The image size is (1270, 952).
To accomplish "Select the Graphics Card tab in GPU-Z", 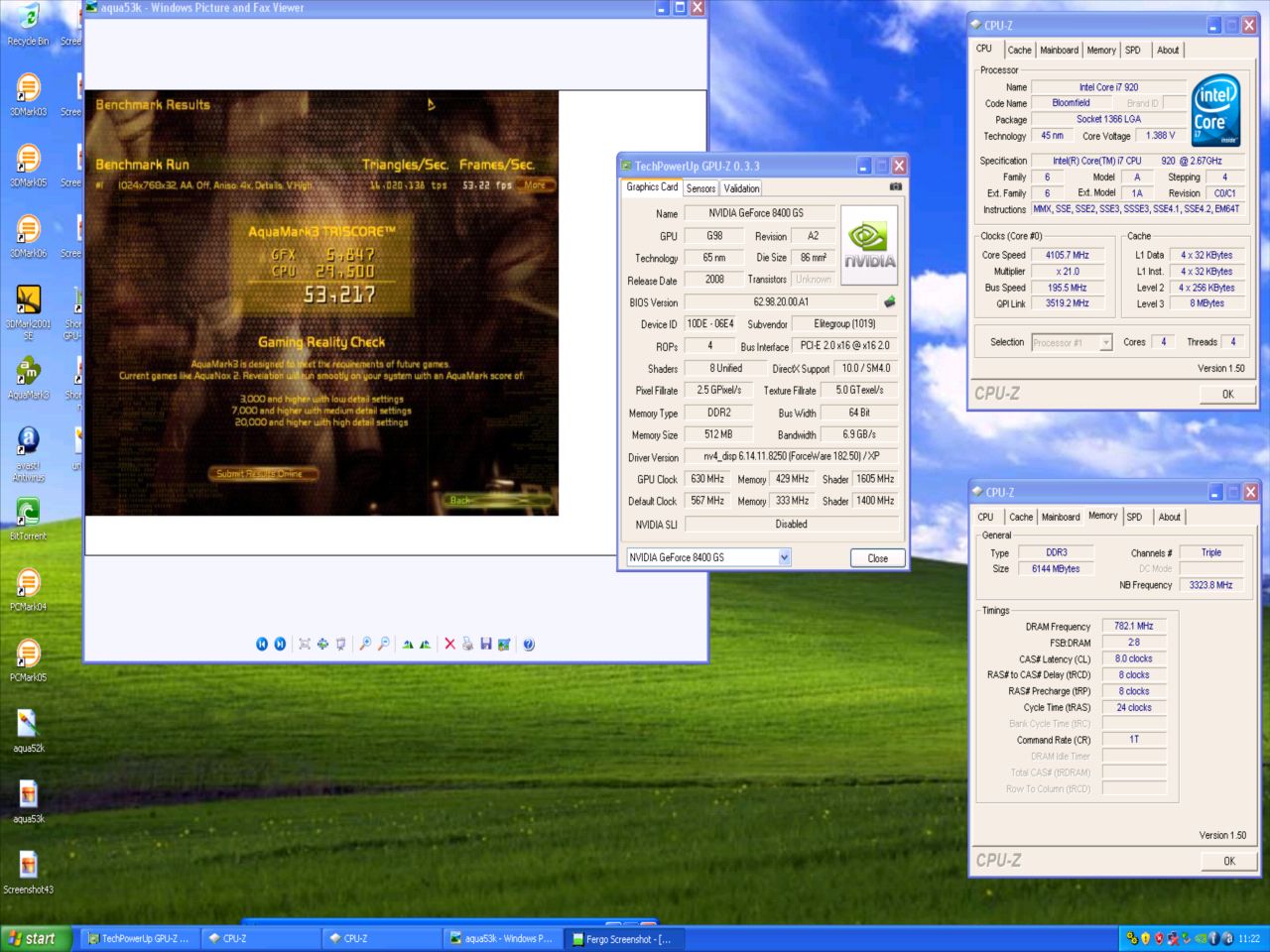I will coord(652,186).
